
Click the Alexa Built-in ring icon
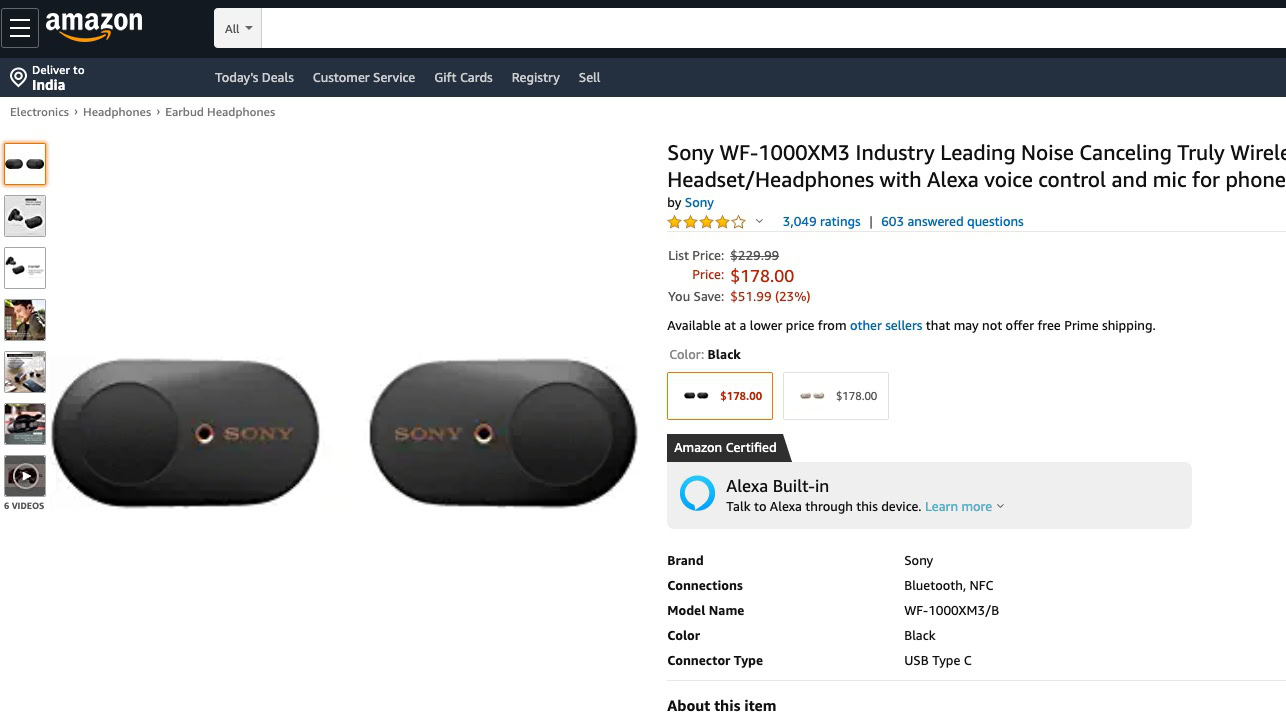(697, 494)
